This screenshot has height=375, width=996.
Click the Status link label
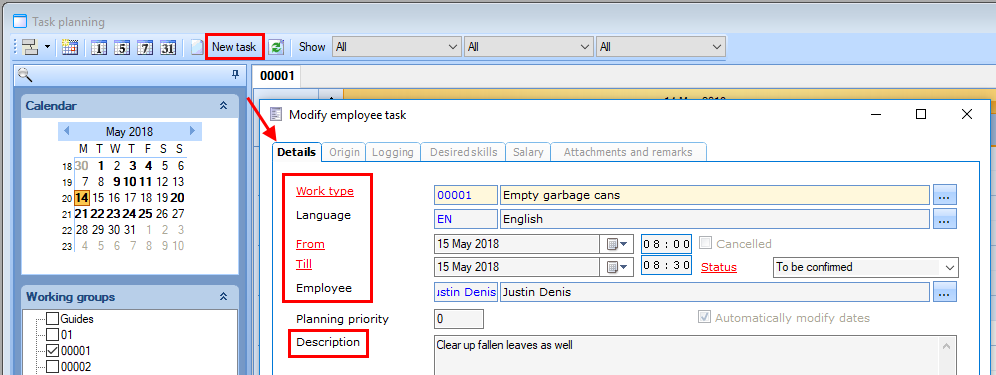pyautogui.click(x=718, y=267)
